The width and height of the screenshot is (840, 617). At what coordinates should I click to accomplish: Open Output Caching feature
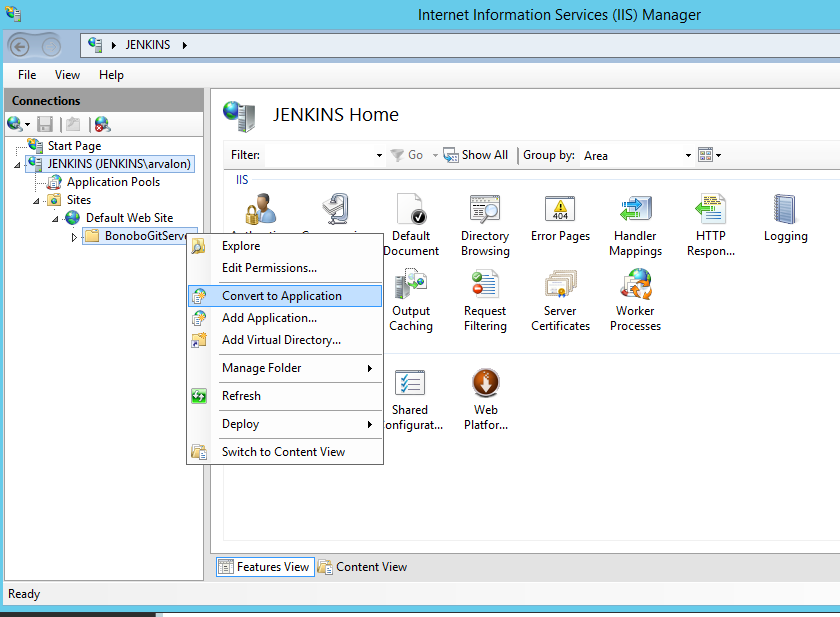[x=411, y=300]
